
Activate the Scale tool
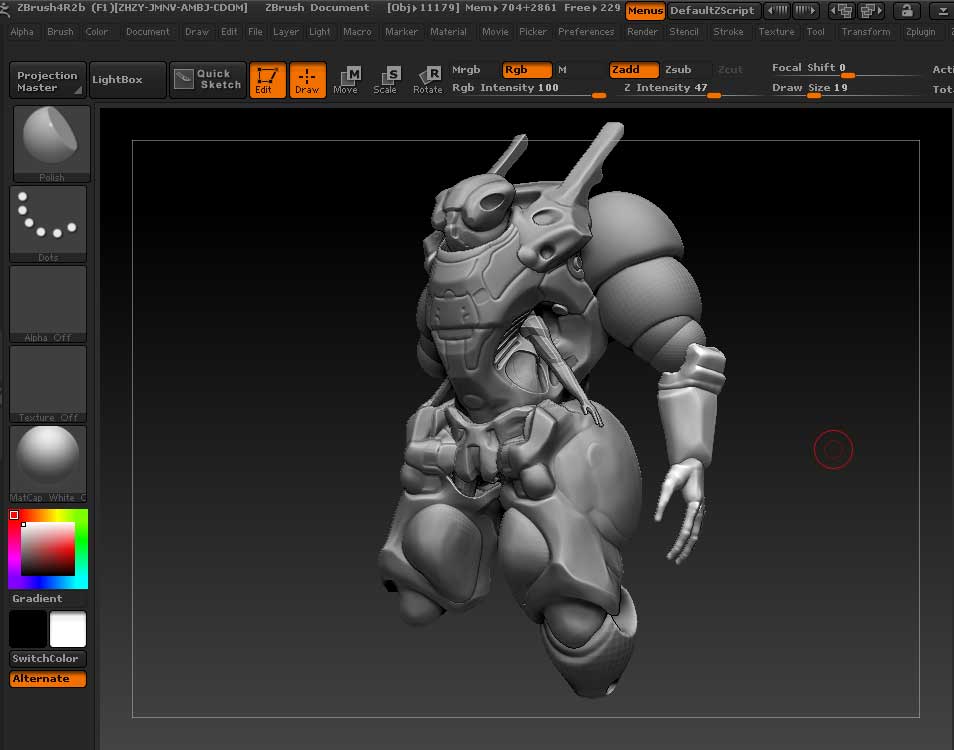point(385,80)
